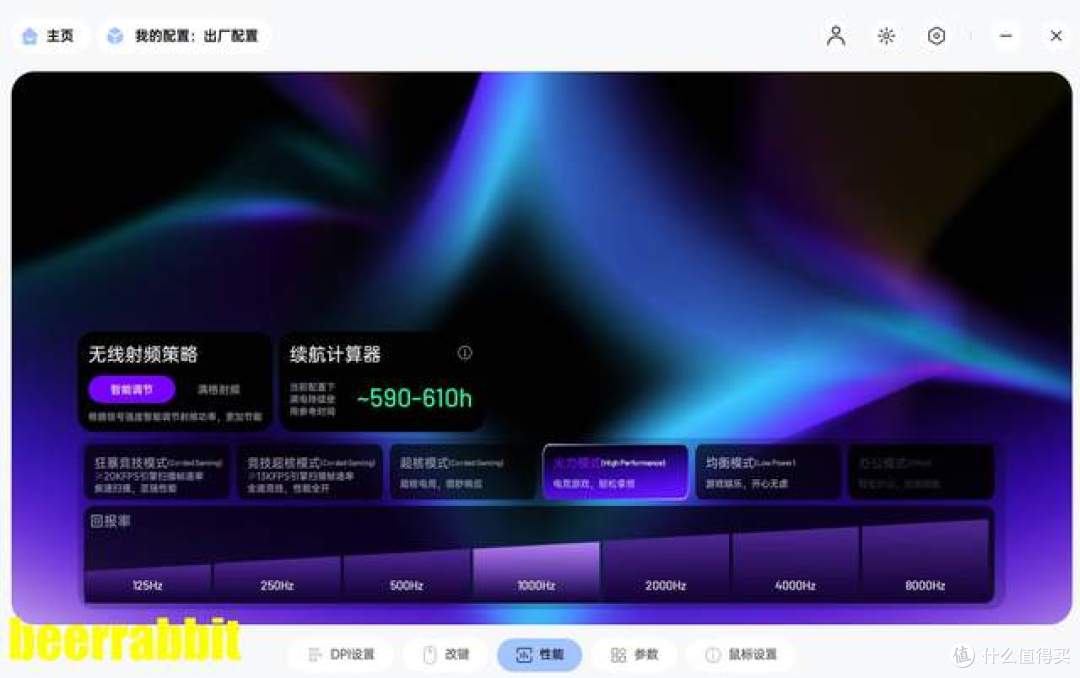Open the 鼠标设置 mouse settings tab

(742, 655)
